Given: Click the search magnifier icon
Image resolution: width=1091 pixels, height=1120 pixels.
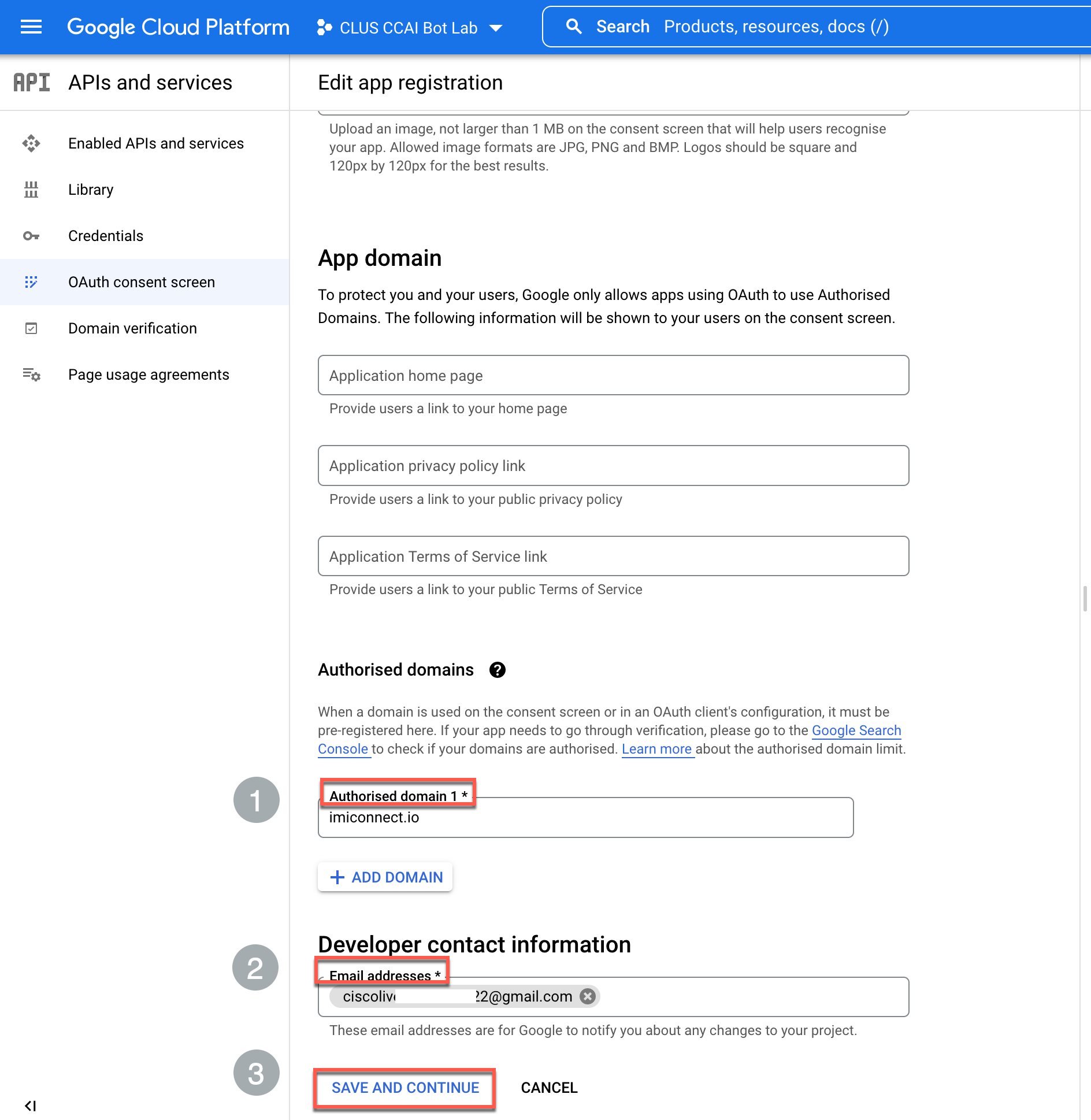Looking at the screenshot, I should point(573,27).
